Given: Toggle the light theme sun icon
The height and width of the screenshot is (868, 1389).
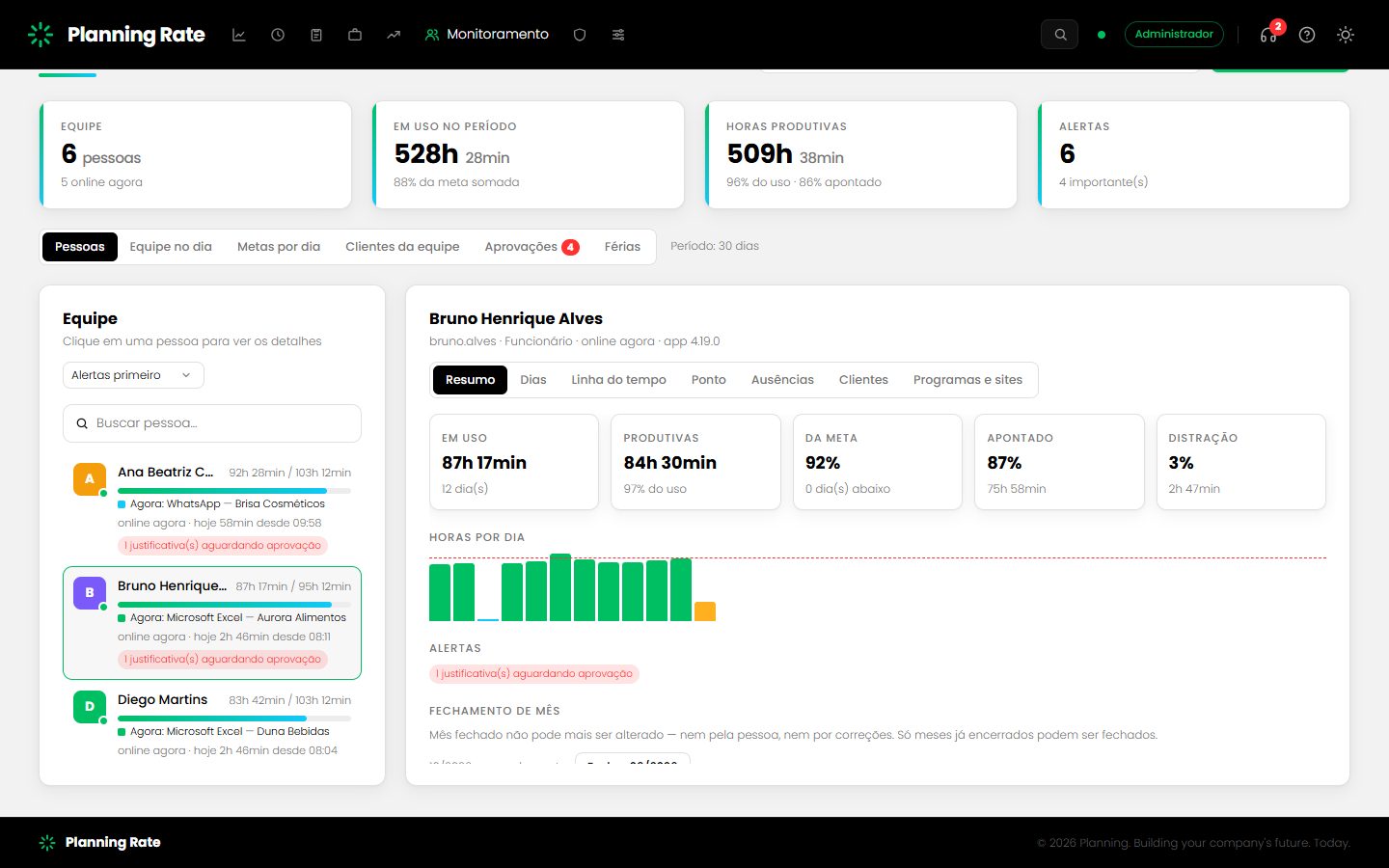Looking at the screenshot, I should coord(1346,35).
